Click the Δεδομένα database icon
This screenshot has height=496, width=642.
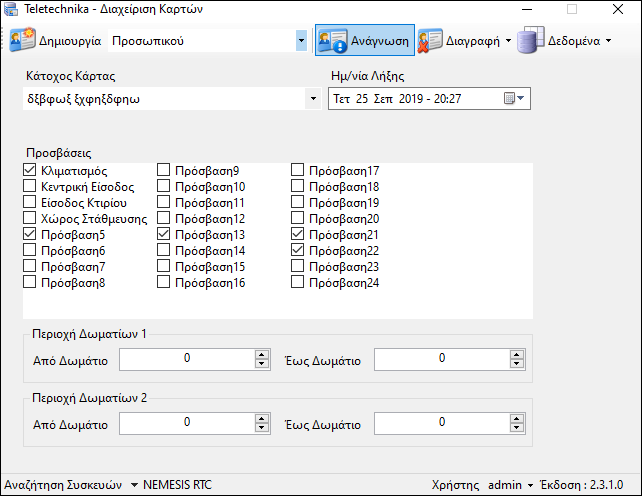tap(530, 40)
